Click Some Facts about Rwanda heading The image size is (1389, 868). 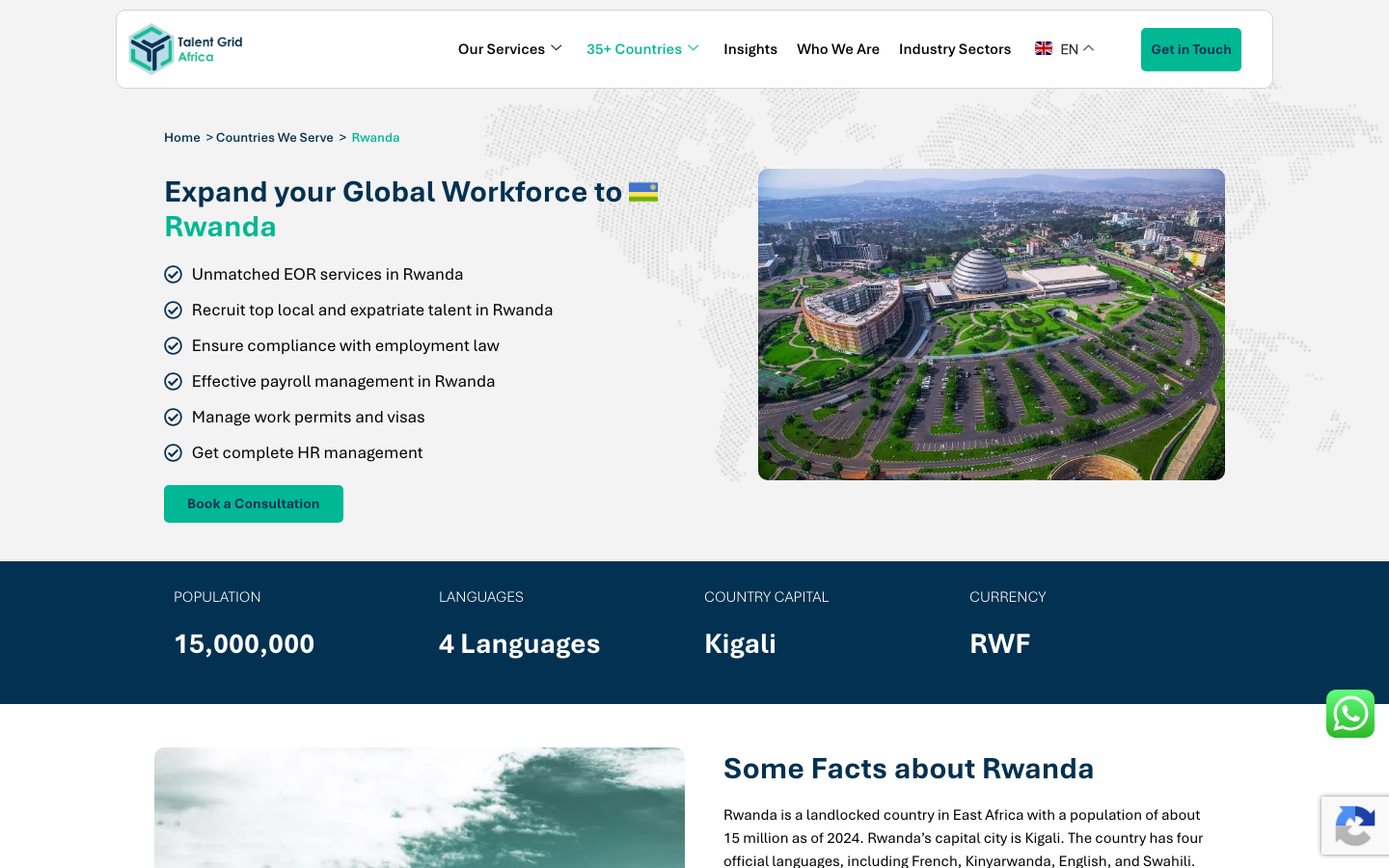pos(909,769)
